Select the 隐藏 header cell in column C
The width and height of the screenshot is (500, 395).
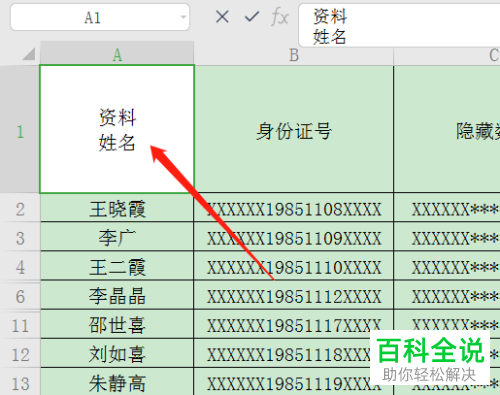coord(447,129)
